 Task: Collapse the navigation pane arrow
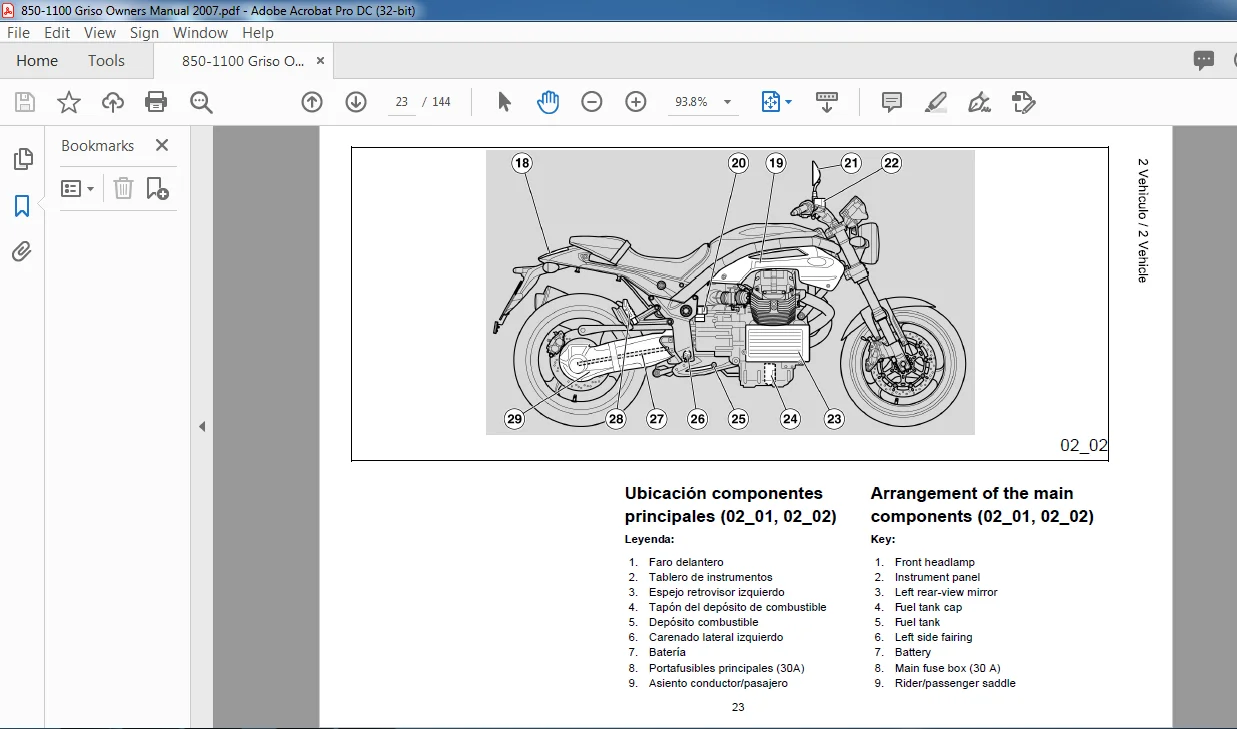click(x=202, y=426)
